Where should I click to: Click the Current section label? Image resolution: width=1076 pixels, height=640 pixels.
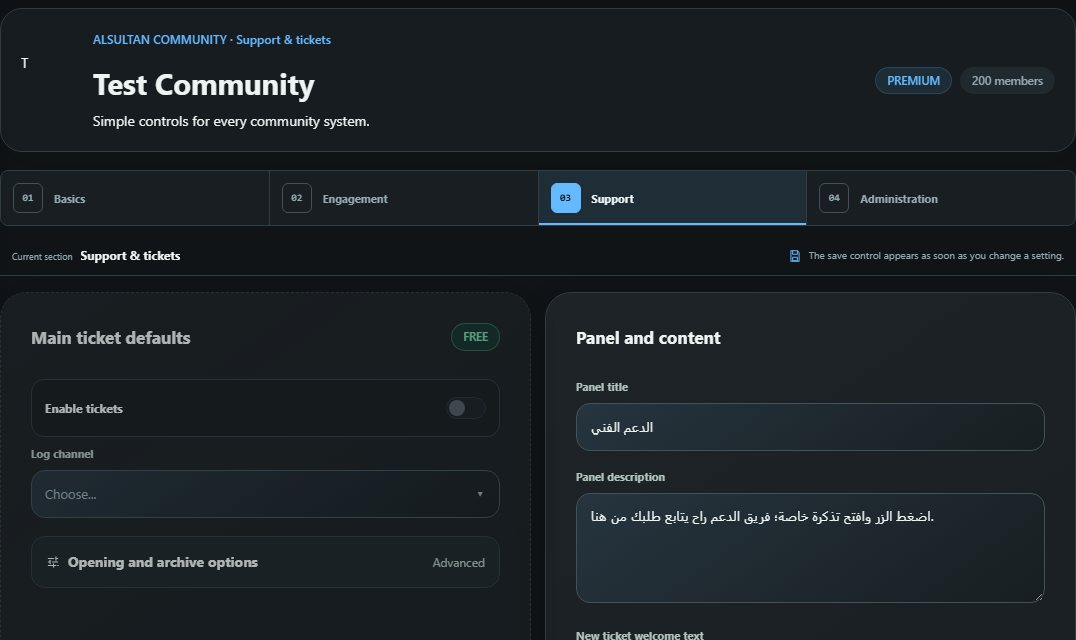pos(42,257)
